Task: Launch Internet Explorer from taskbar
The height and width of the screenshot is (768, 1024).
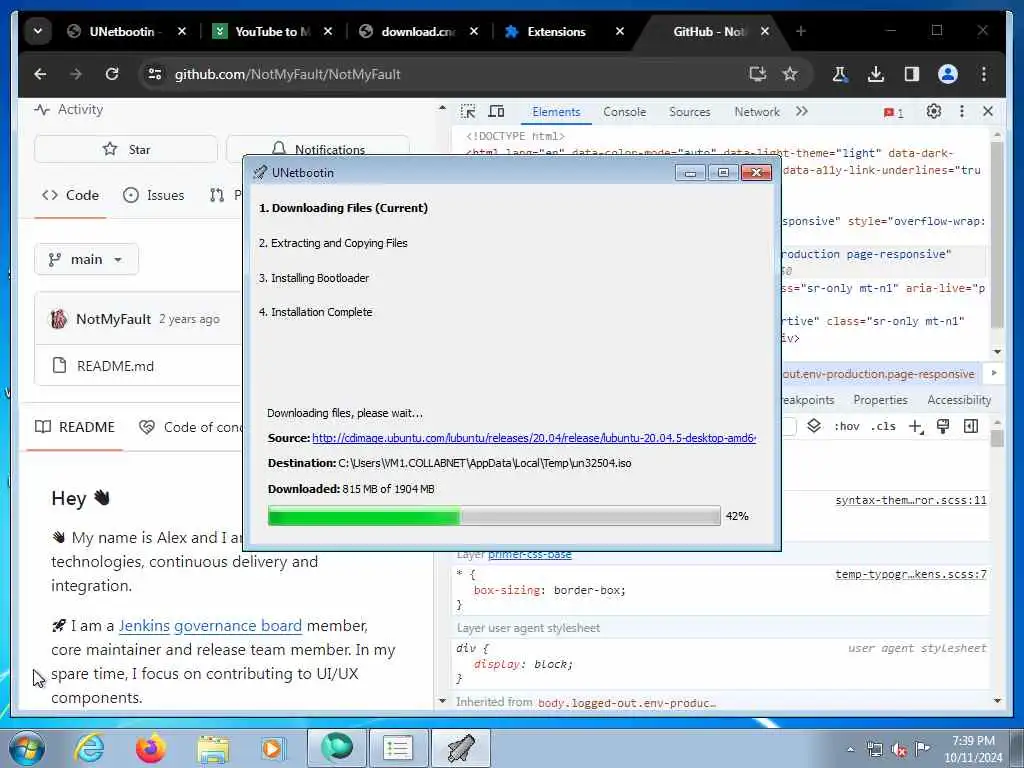Action: point(88,748)
